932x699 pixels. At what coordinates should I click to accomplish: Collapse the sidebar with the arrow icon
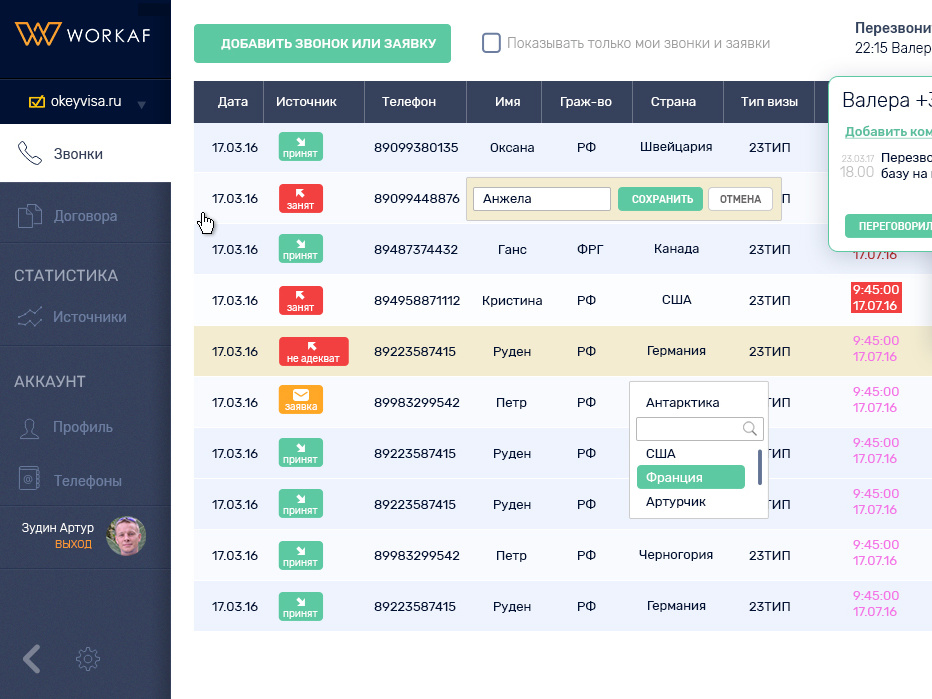(30, 659)
